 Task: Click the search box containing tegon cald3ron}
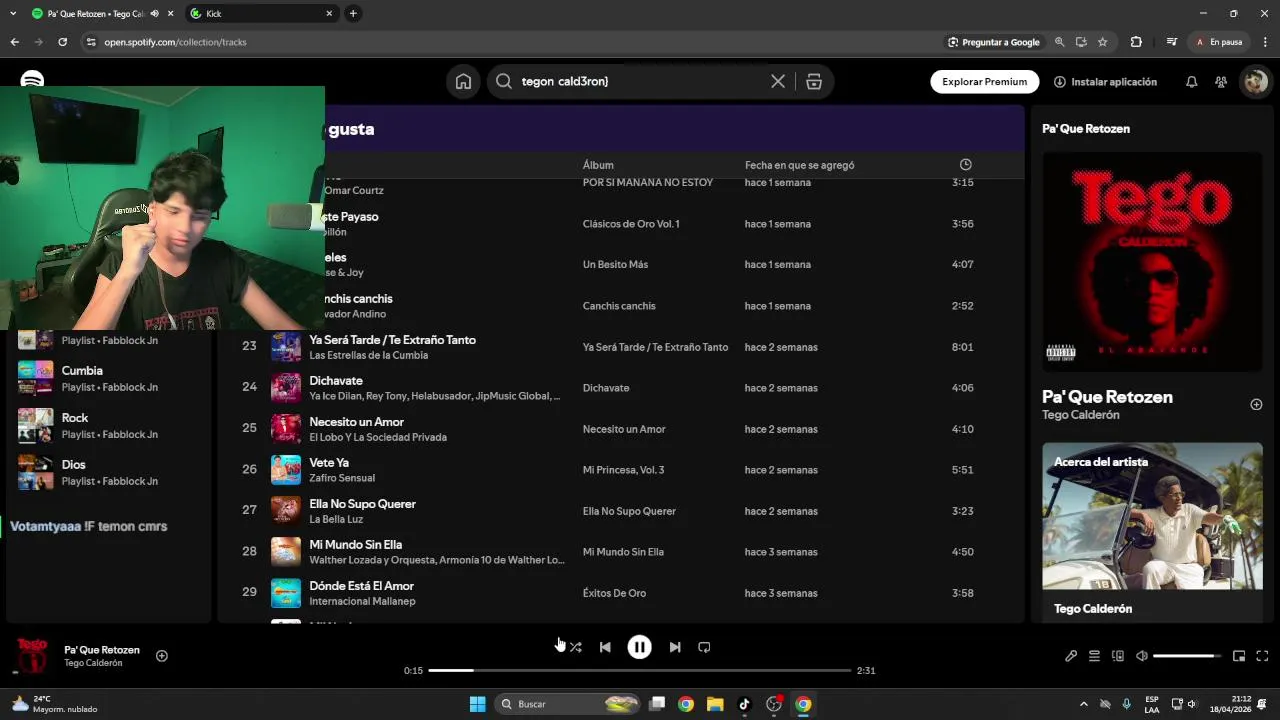click(642, 82)
